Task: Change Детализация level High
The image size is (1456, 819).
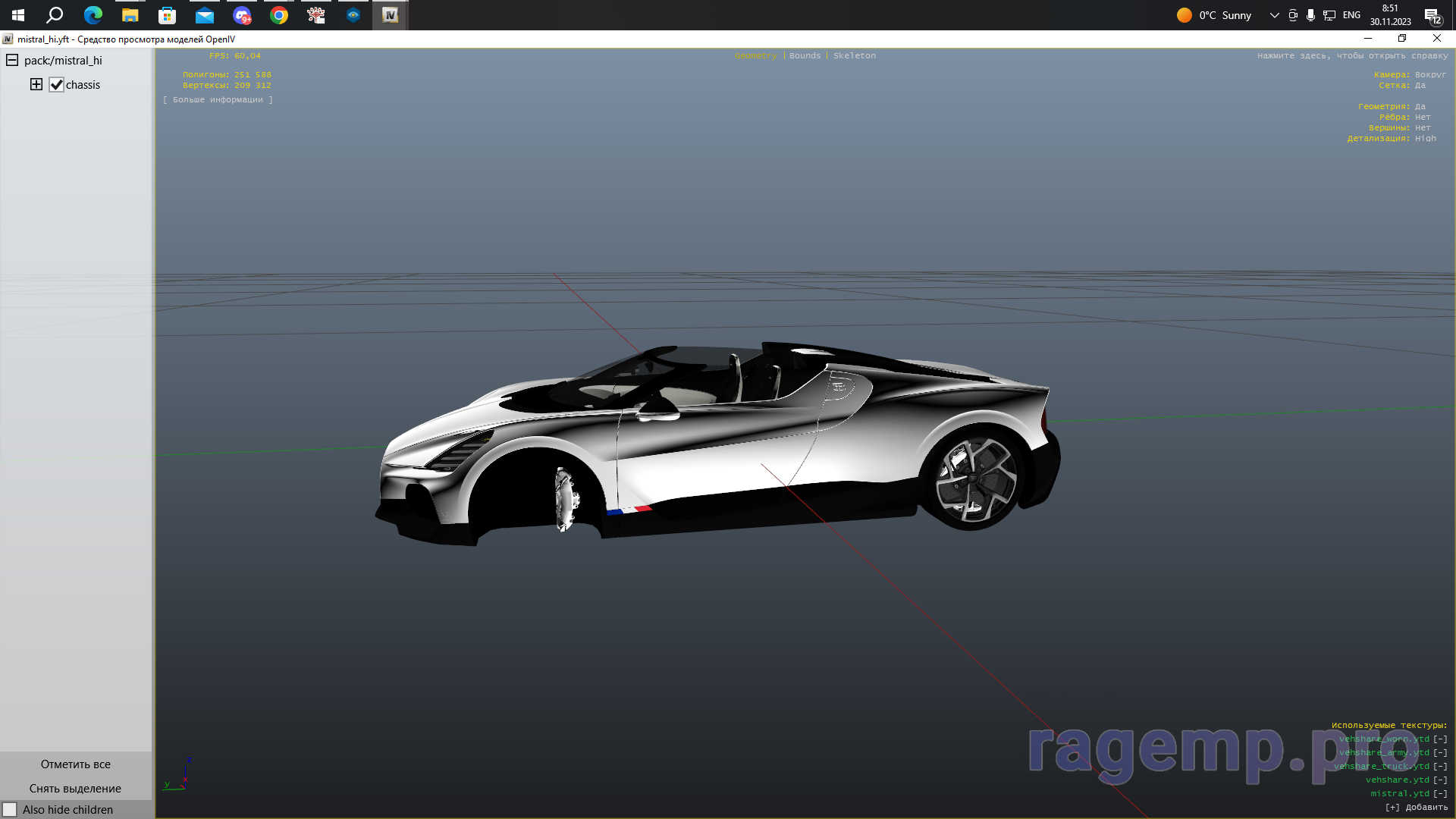Action: point(1426,139)
